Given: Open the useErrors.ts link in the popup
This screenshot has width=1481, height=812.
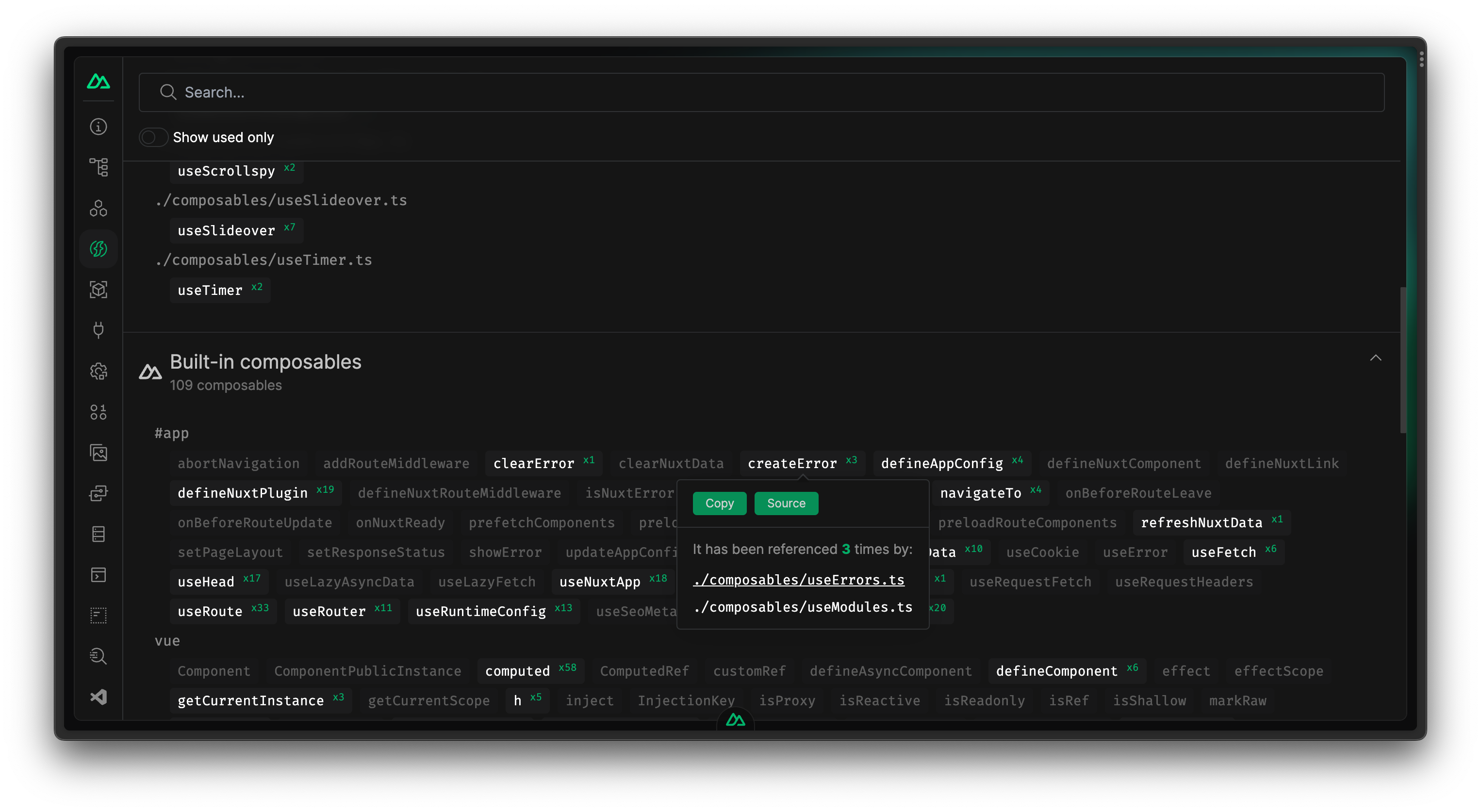Looking at the screenshot, I should [x=799, y=580].
